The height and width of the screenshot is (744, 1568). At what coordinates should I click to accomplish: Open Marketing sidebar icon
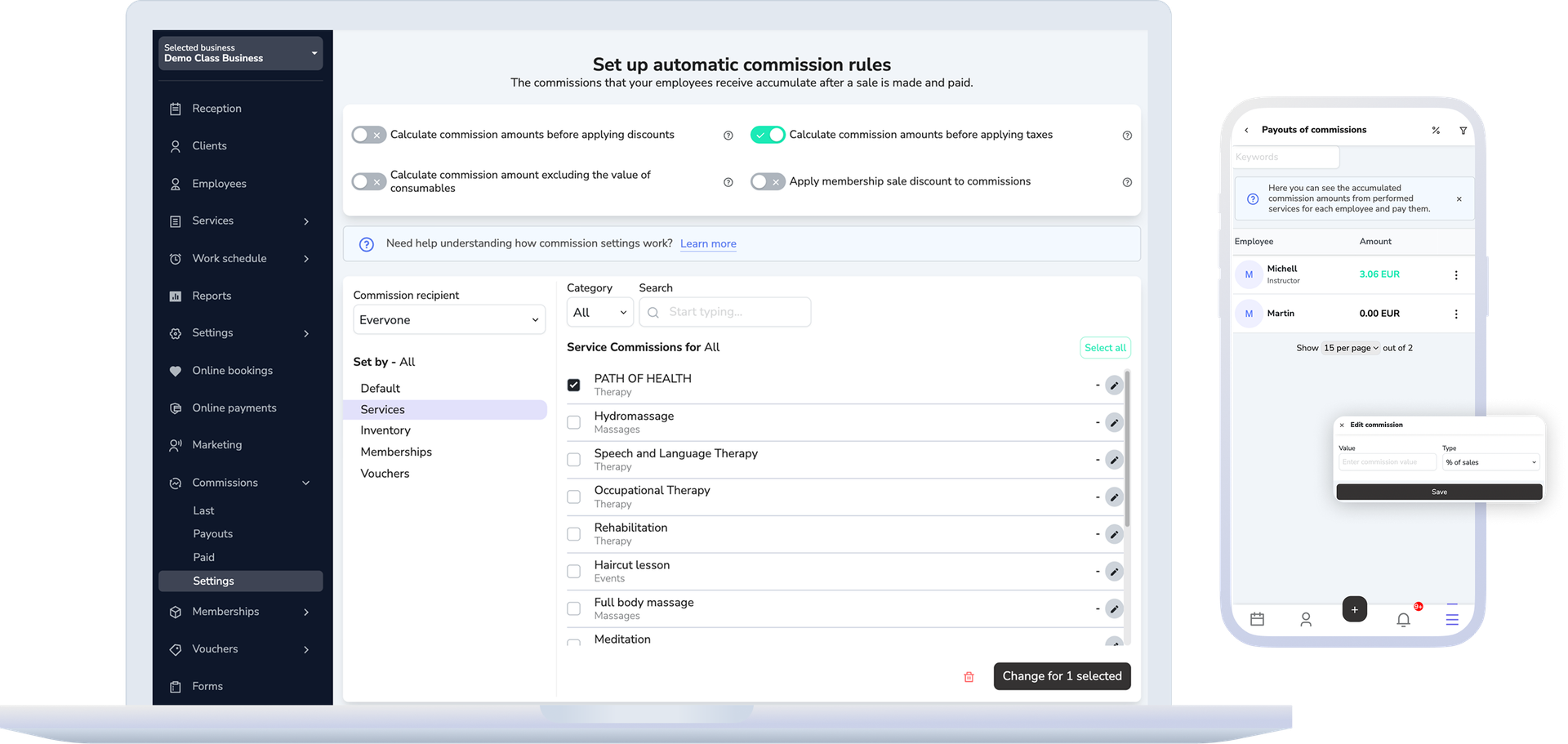coord(175,445)
